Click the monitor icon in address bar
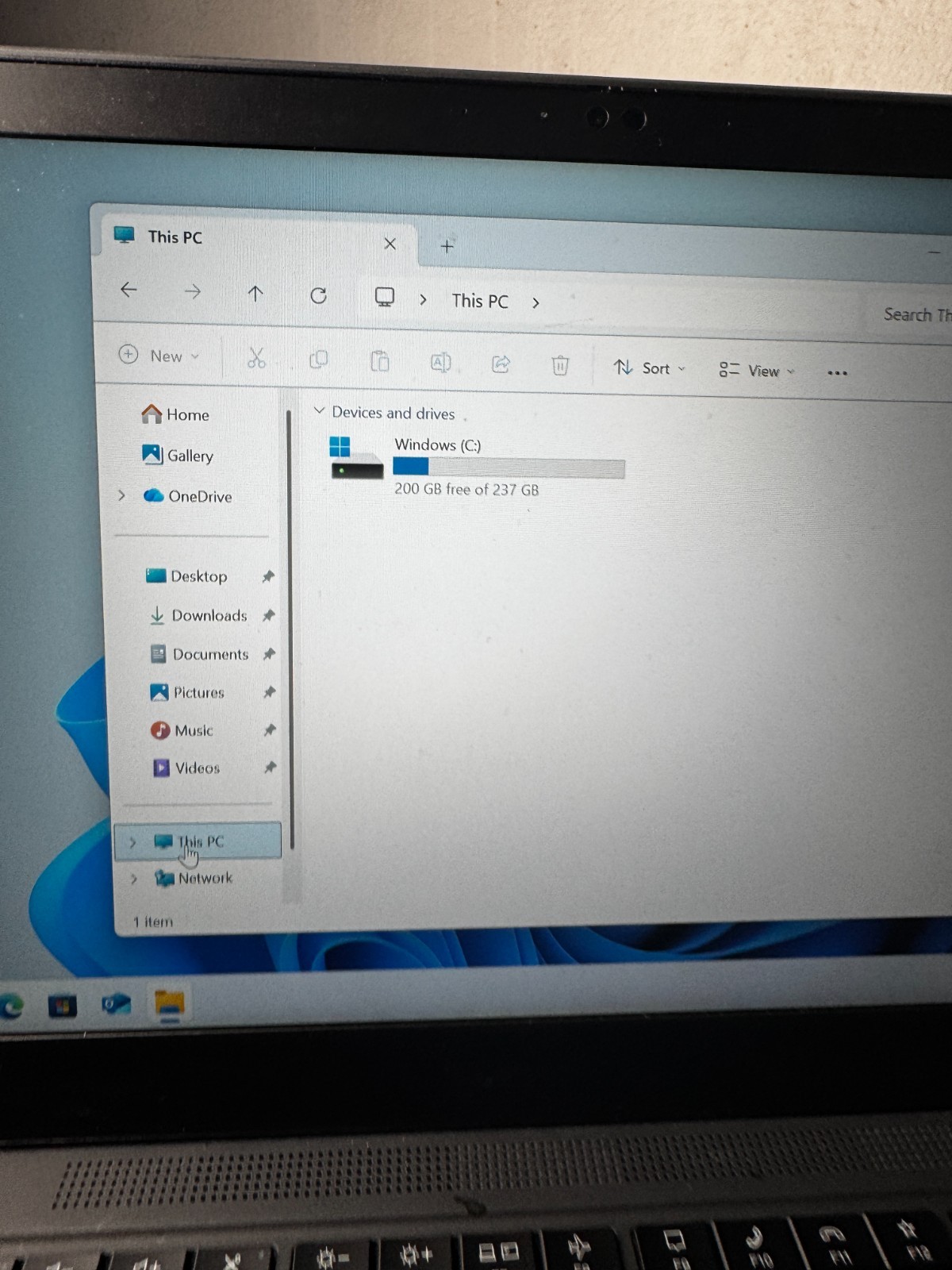The image size is (952, 1270). 384,298
